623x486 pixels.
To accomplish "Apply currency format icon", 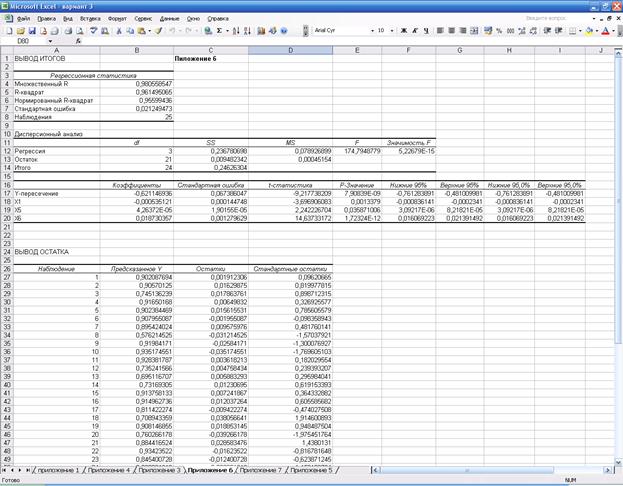I will coord(488,31).
